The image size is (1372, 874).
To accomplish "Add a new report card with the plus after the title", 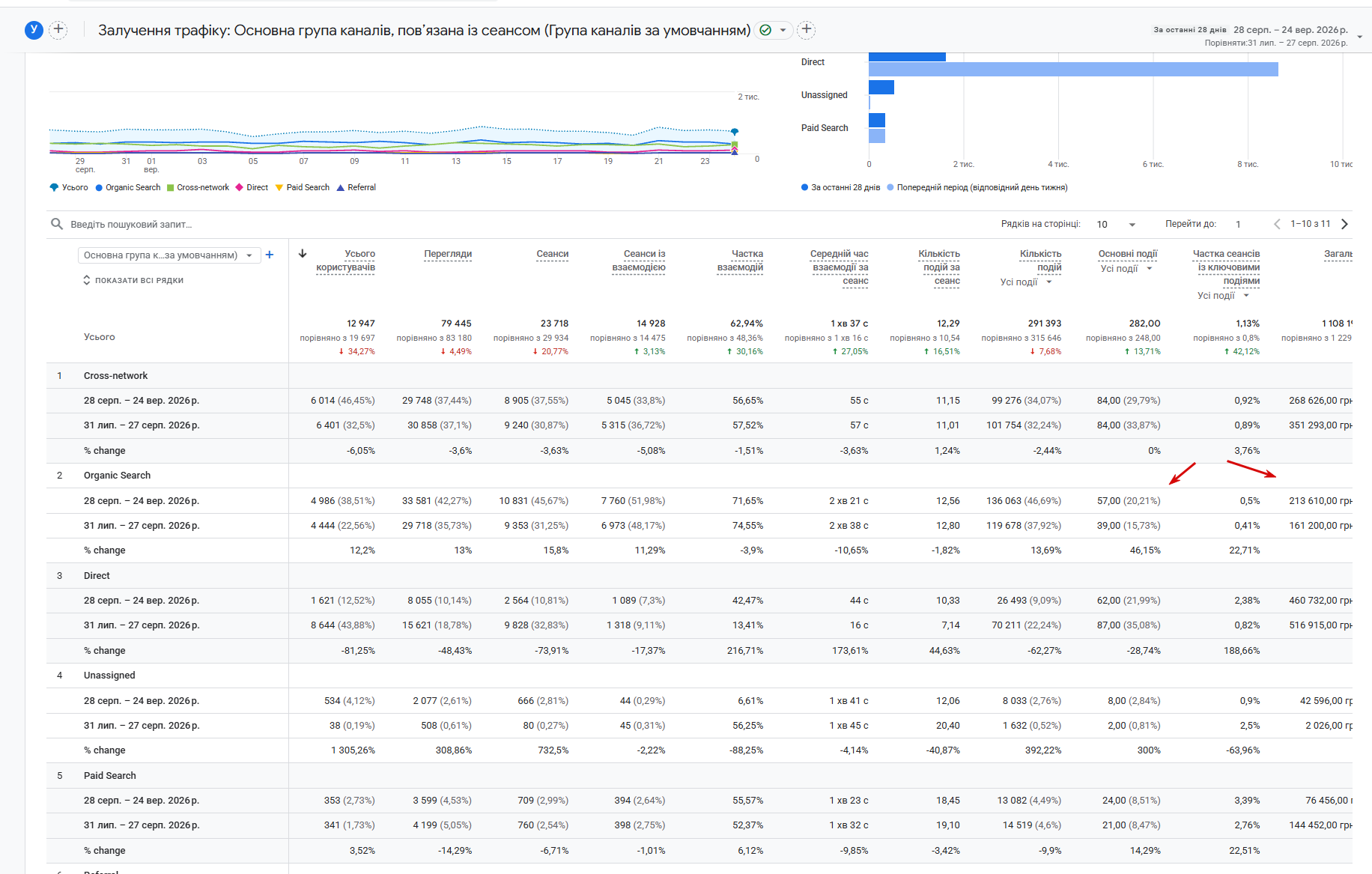I will tap(807, 30).
